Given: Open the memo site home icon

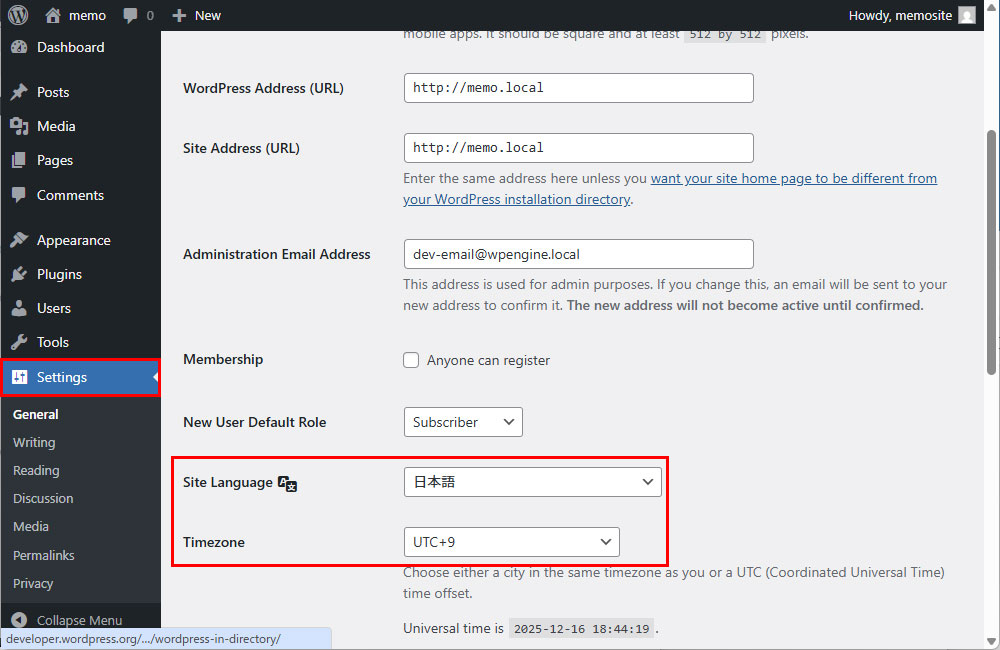Looking at the screenshot, I should click(53, 15).
